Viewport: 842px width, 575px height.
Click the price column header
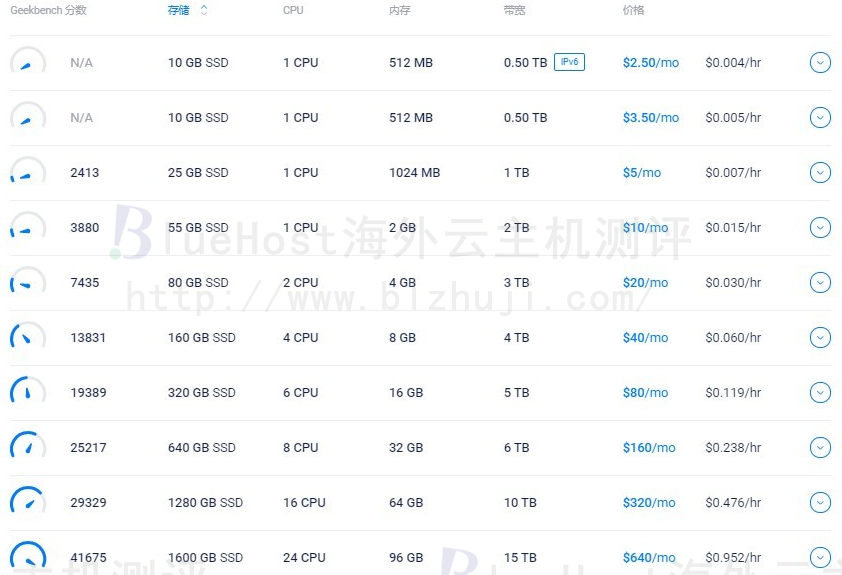[633, 10]
